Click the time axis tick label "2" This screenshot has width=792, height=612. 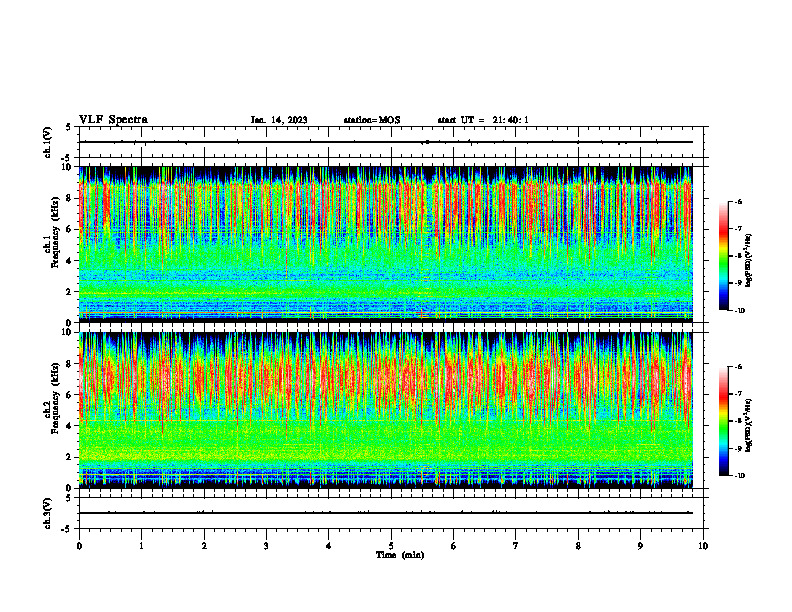204,546
